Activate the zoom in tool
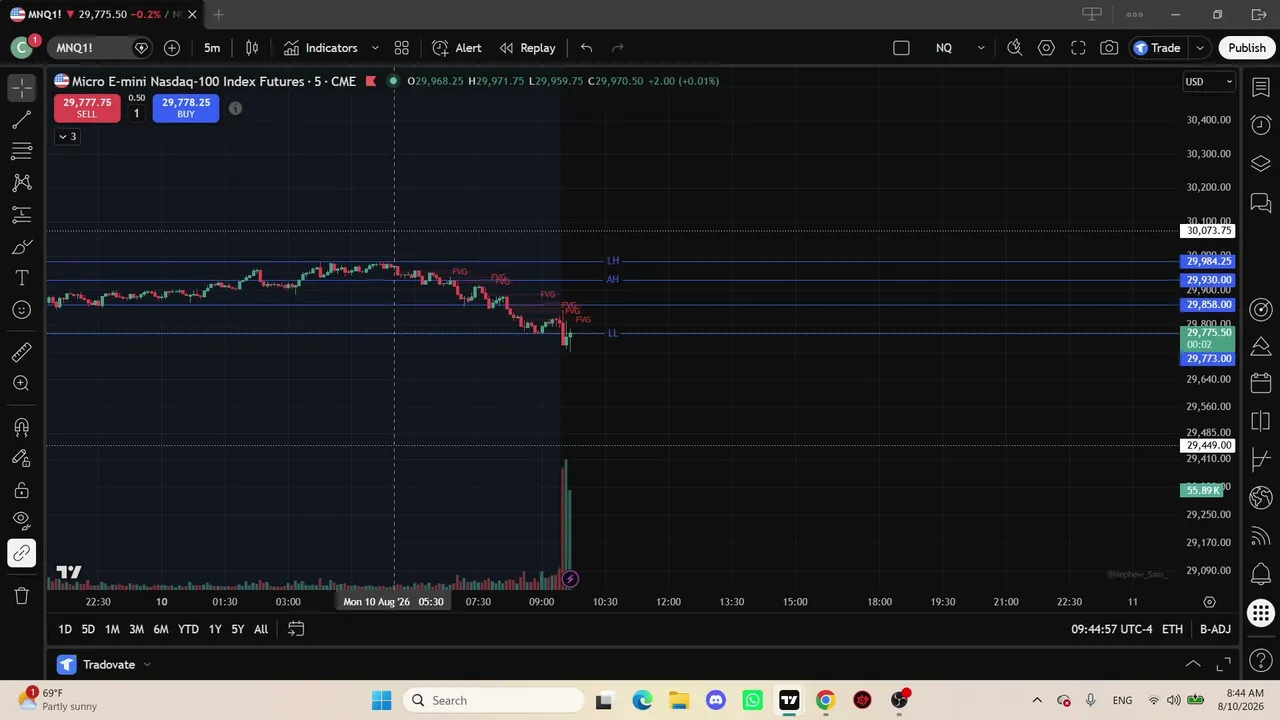Image resolution: width=1280 pixels, height=720 pixels. (x=22, y=384)
